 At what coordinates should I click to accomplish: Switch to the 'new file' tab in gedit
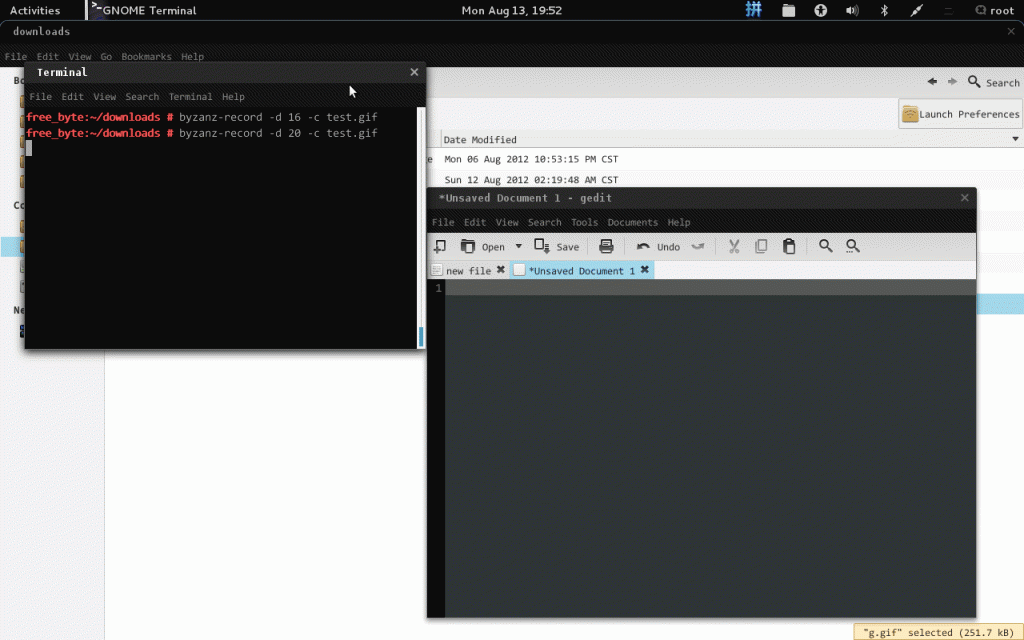[468, 270]
